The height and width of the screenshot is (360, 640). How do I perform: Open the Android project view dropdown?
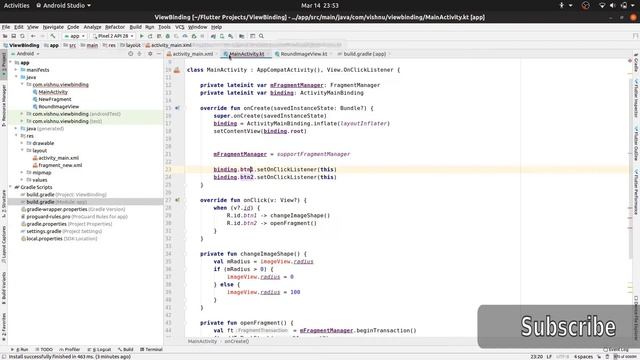(25, 53)
